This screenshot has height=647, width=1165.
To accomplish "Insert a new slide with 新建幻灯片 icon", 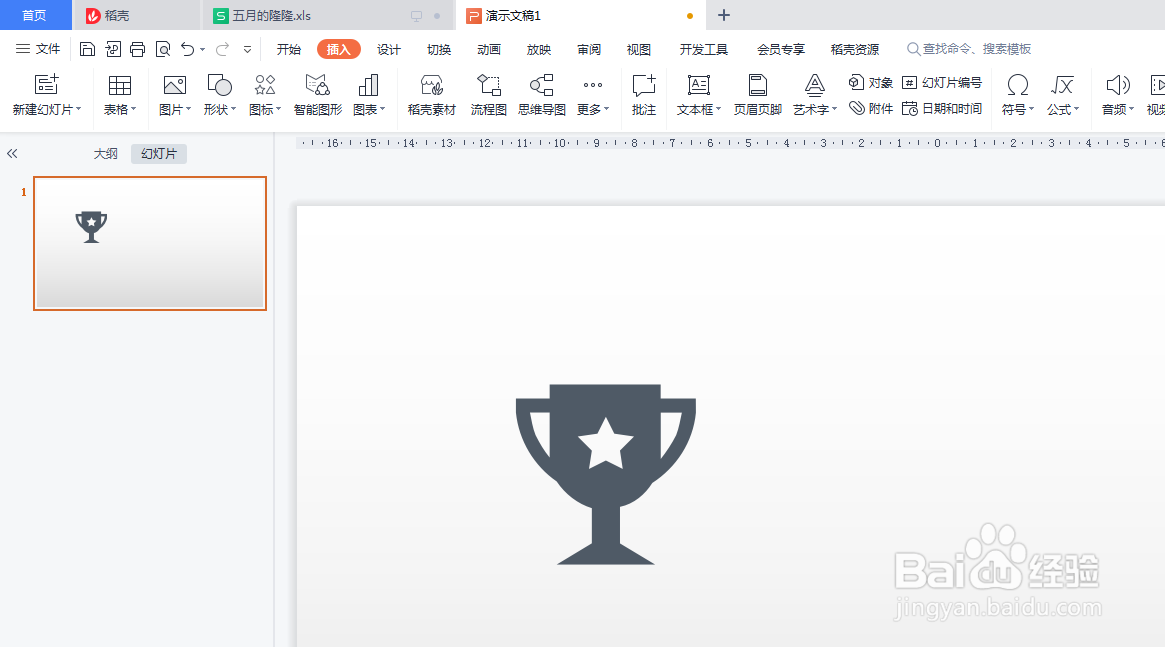I will coord(46,85).
